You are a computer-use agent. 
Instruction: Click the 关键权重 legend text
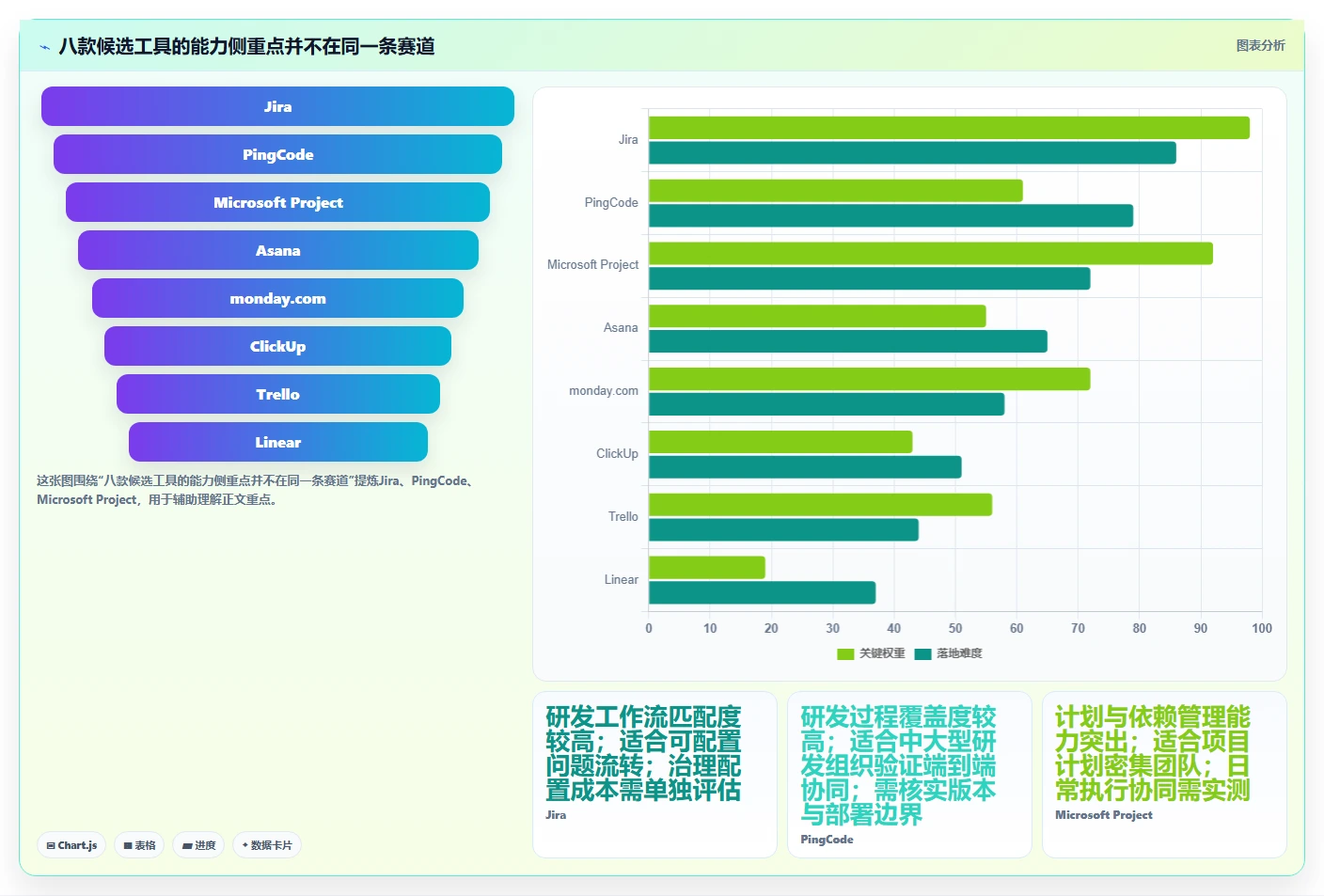point(882,654)
